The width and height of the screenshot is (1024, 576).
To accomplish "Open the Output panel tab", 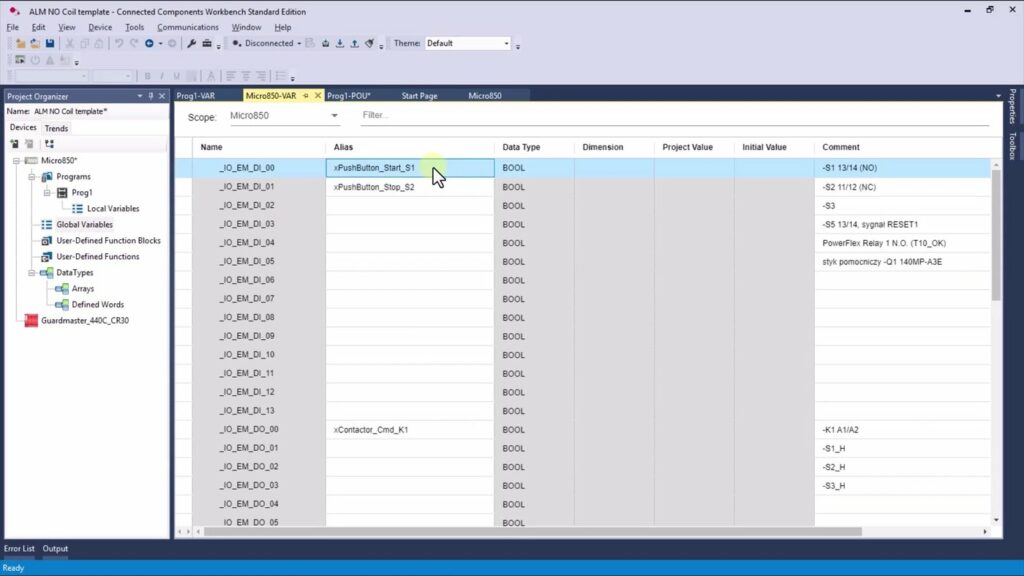I will point(56,549).
